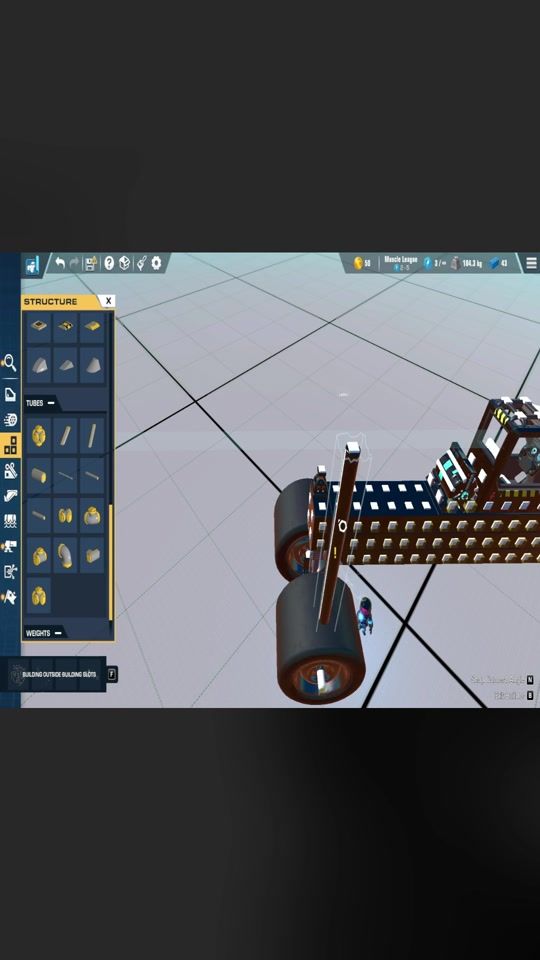Image resolution: width=540 pixels, height=960 pixels.
Task: Click the Muscle League label
Action: click(x=401, y=260)
